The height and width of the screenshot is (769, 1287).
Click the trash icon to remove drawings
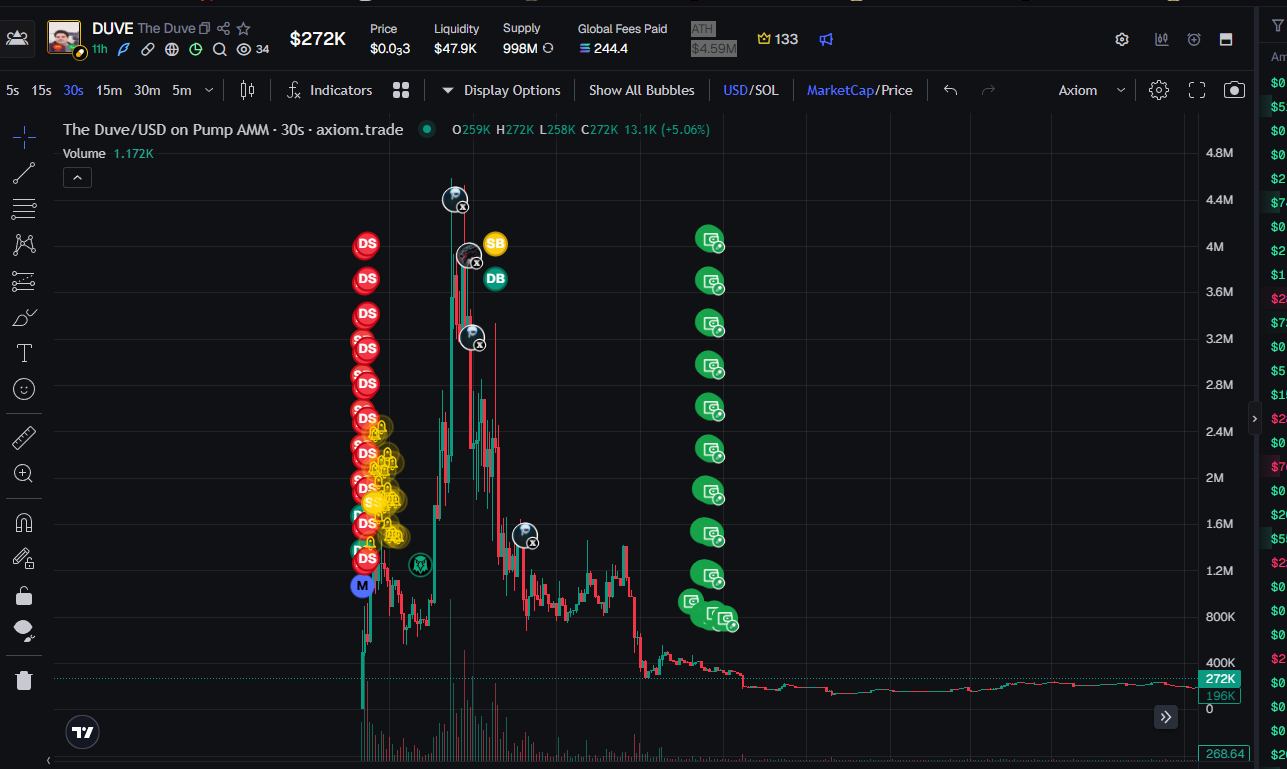point(24,680)
